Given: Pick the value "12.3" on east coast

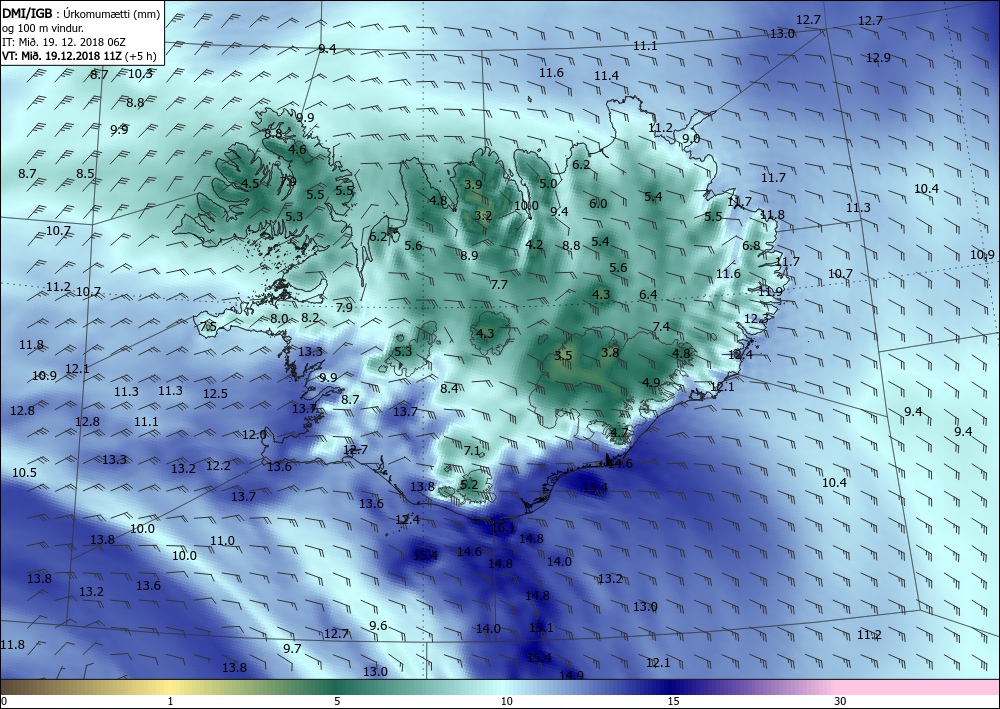Looking at the screenshot, I should click(756, 318).
